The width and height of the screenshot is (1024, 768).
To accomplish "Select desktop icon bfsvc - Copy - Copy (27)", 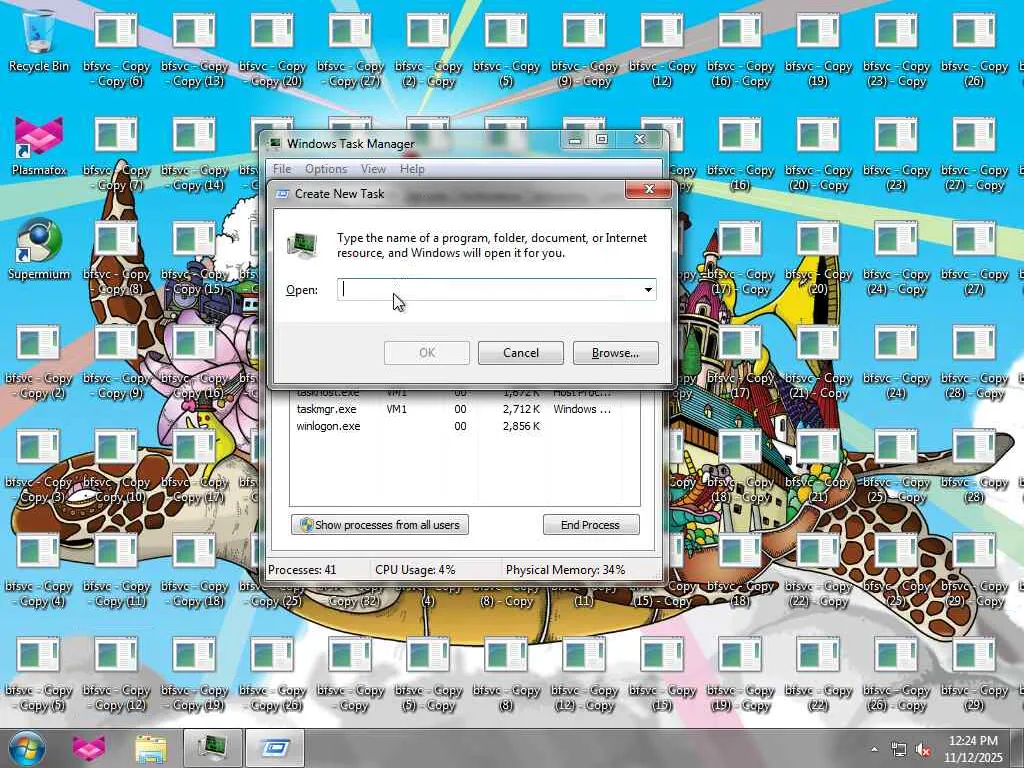I will [350, 50].
